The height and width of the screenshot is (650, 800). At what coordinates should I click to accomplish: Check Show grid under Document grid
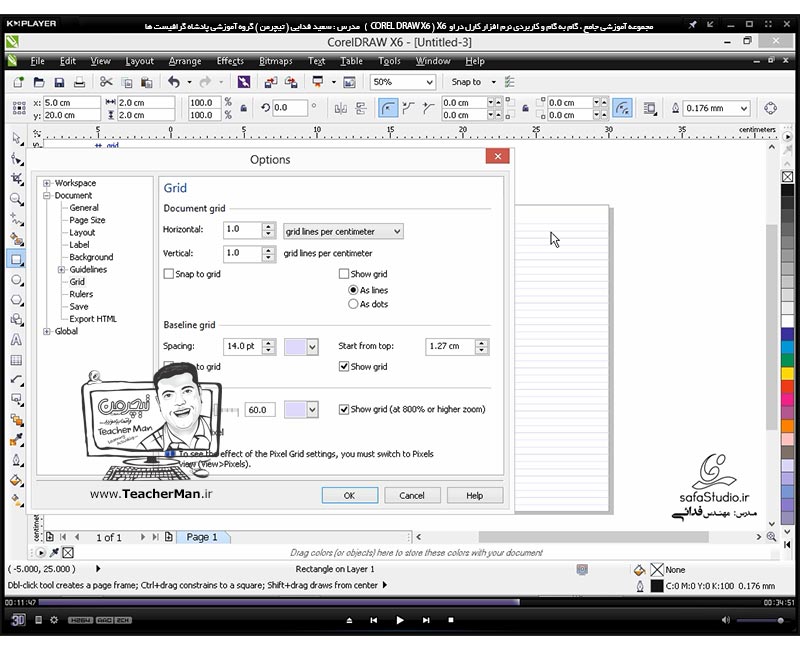pyautogui.click(x=344, y=274)
